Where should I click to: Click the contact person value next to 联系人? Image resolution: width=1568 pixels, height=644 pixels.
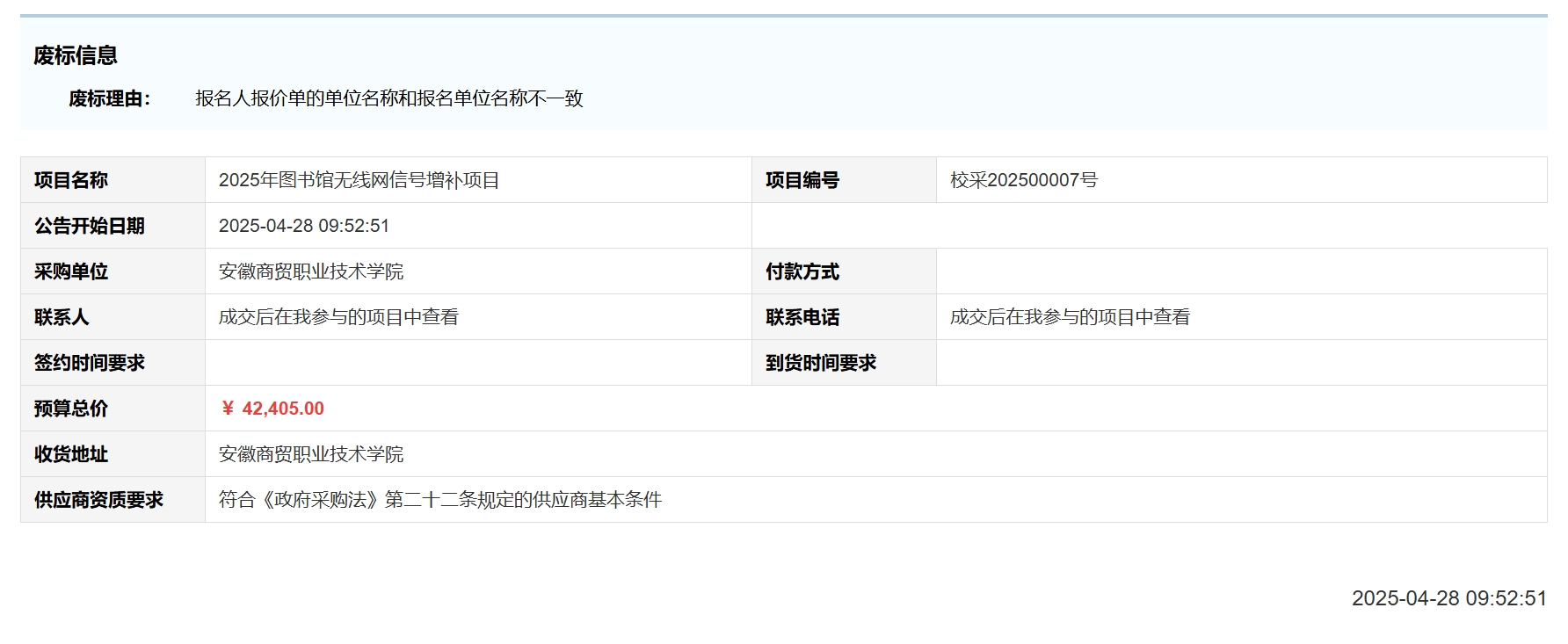click(x=338, y=317)
